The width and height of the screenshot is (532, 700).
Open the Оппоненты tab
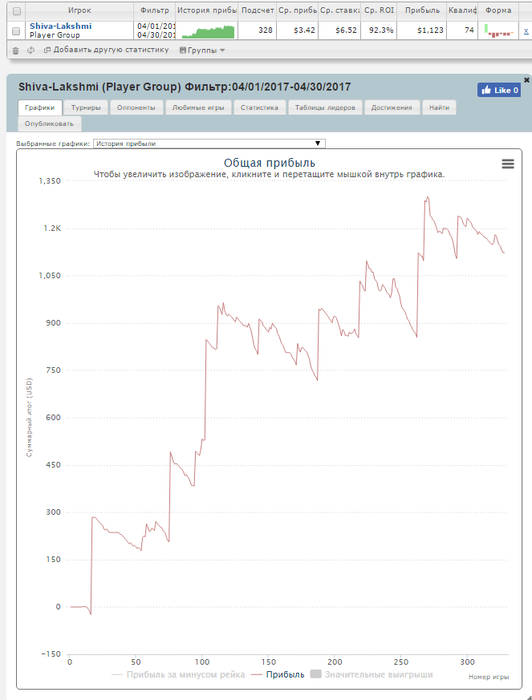pos(136,108)
